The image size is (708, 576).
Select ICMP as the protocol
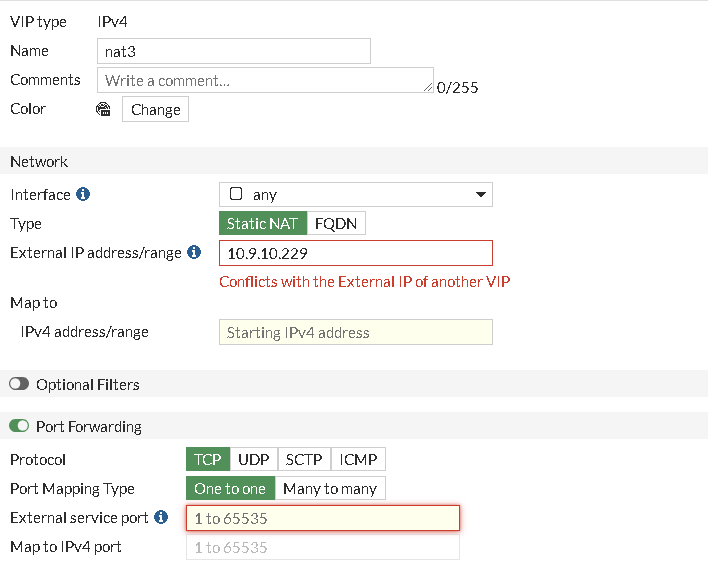point(358,460)
